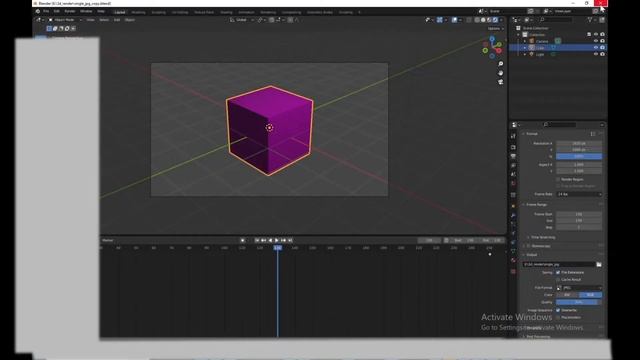Viewport: 640px width, 360px height.
Task: Enable the Placeholders checkbox
Action: pyautogui.click(x=558, y=318)
